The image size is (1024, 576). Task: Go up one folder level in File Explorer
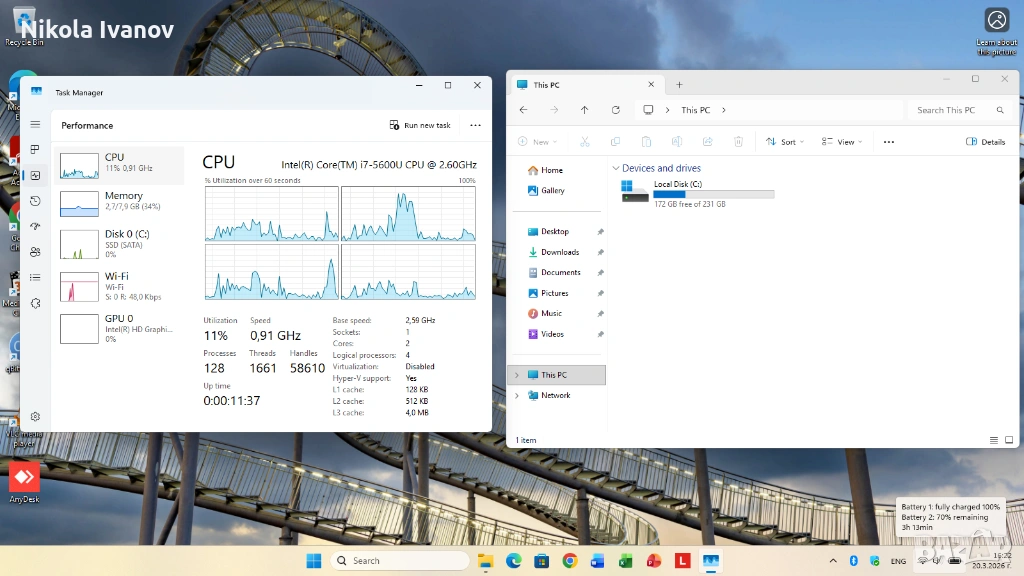[x=585, y=110]
